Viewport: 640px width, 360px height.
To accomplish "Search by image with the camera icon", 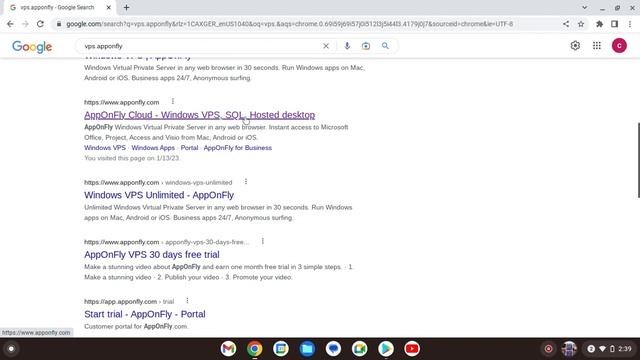I will coord(366,46).
